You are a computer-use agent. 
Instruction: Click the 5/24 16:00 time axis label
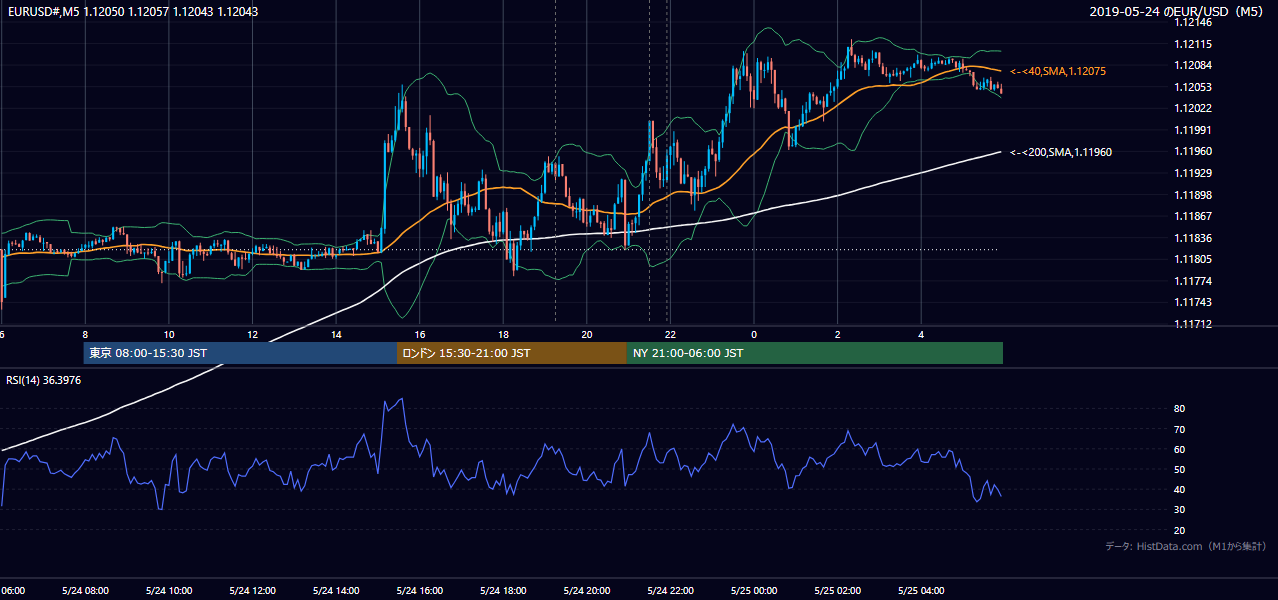tap(420, 591)
